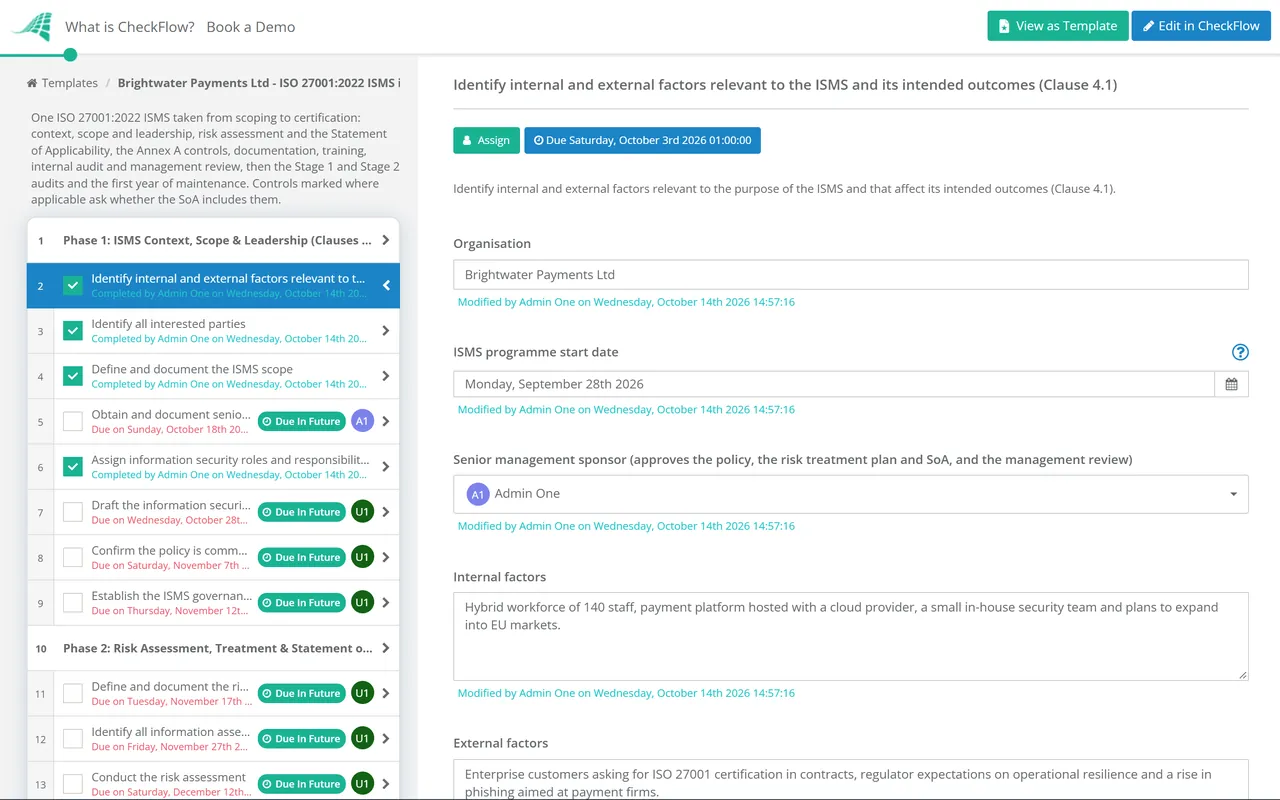Click Due In Future badge on task 7

click(x=301, y=512)
